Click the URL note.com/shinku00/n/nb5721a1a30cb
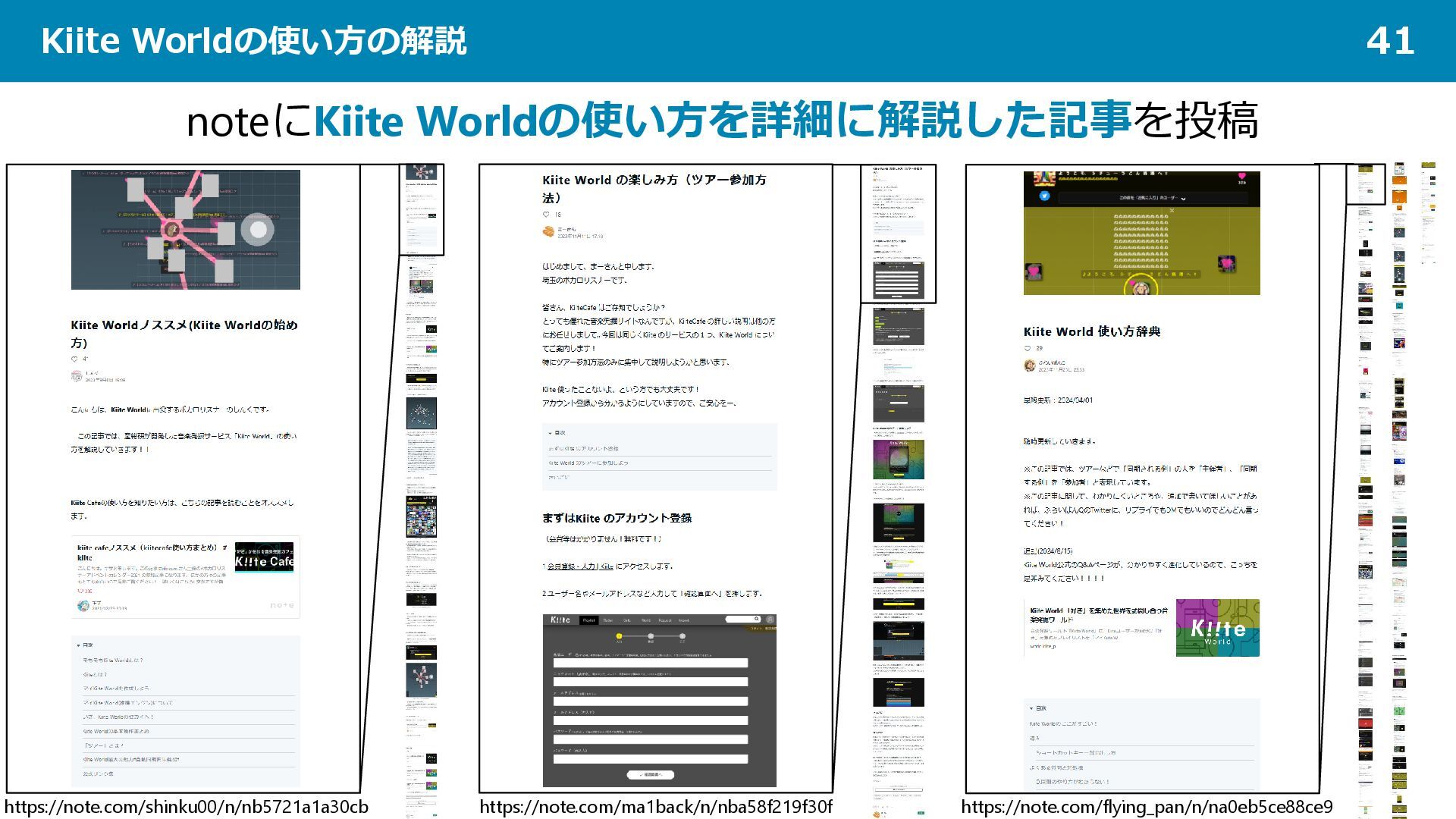1456x819 pixels. point(187,807)
